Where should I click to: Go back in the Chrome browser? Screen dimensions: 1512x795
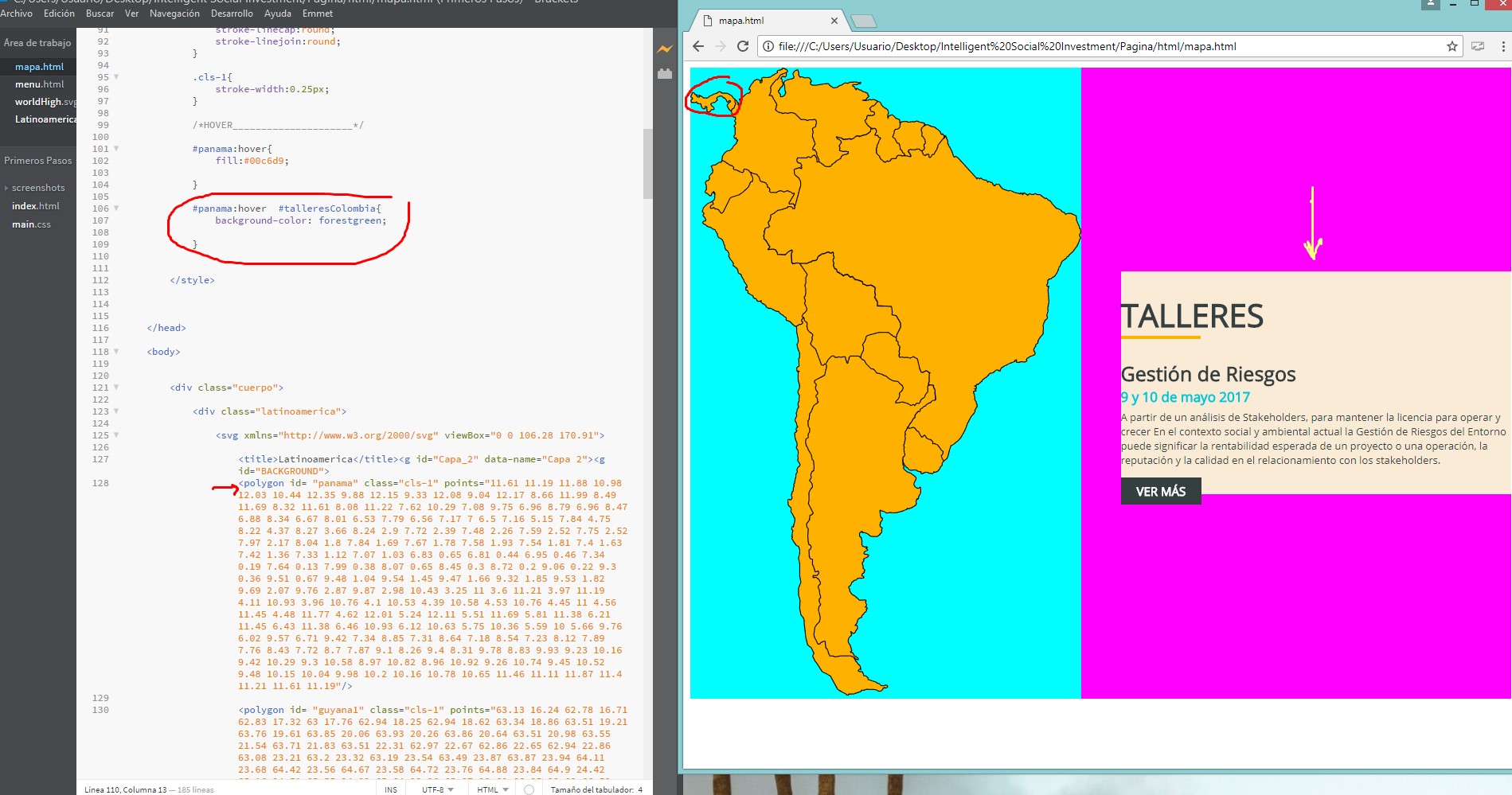tap(698, 46)
